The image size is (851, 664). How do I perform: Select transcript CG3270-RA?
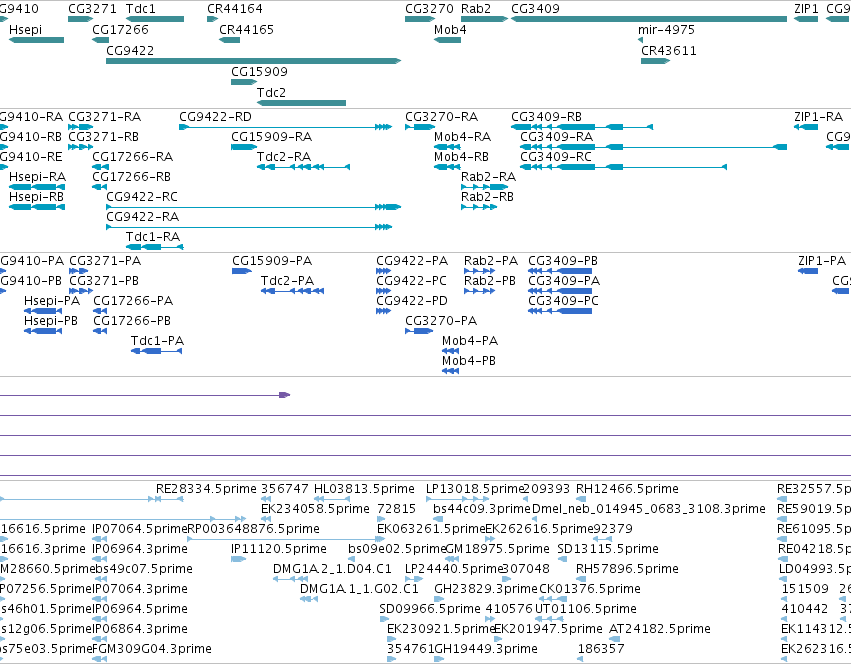tap(420, 127)
